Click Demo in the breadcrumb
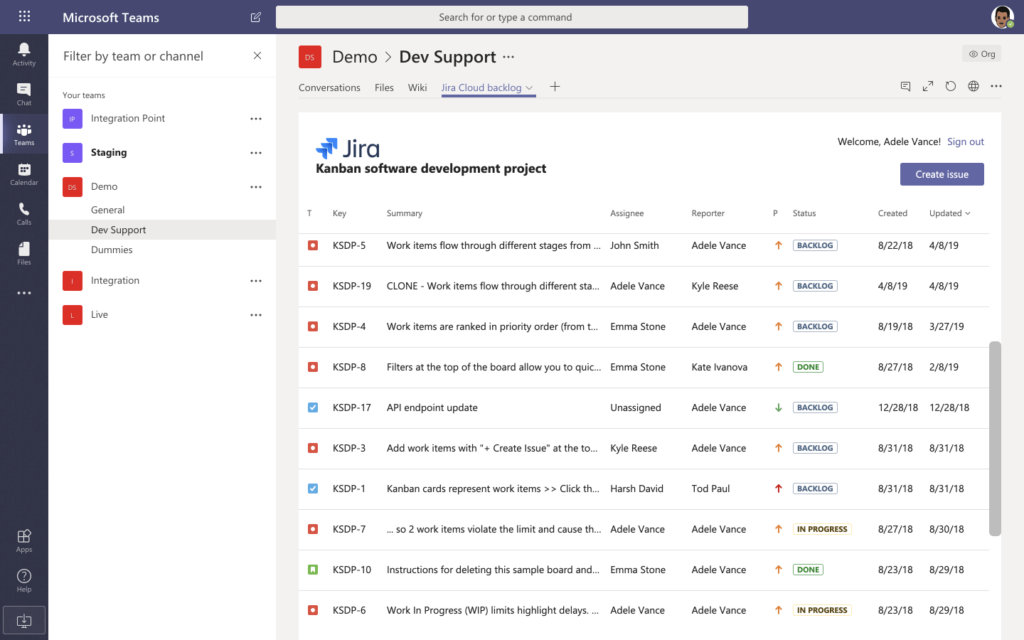Image resolution: width=1024 pixels, height=640 pixels. coord(355,57)
